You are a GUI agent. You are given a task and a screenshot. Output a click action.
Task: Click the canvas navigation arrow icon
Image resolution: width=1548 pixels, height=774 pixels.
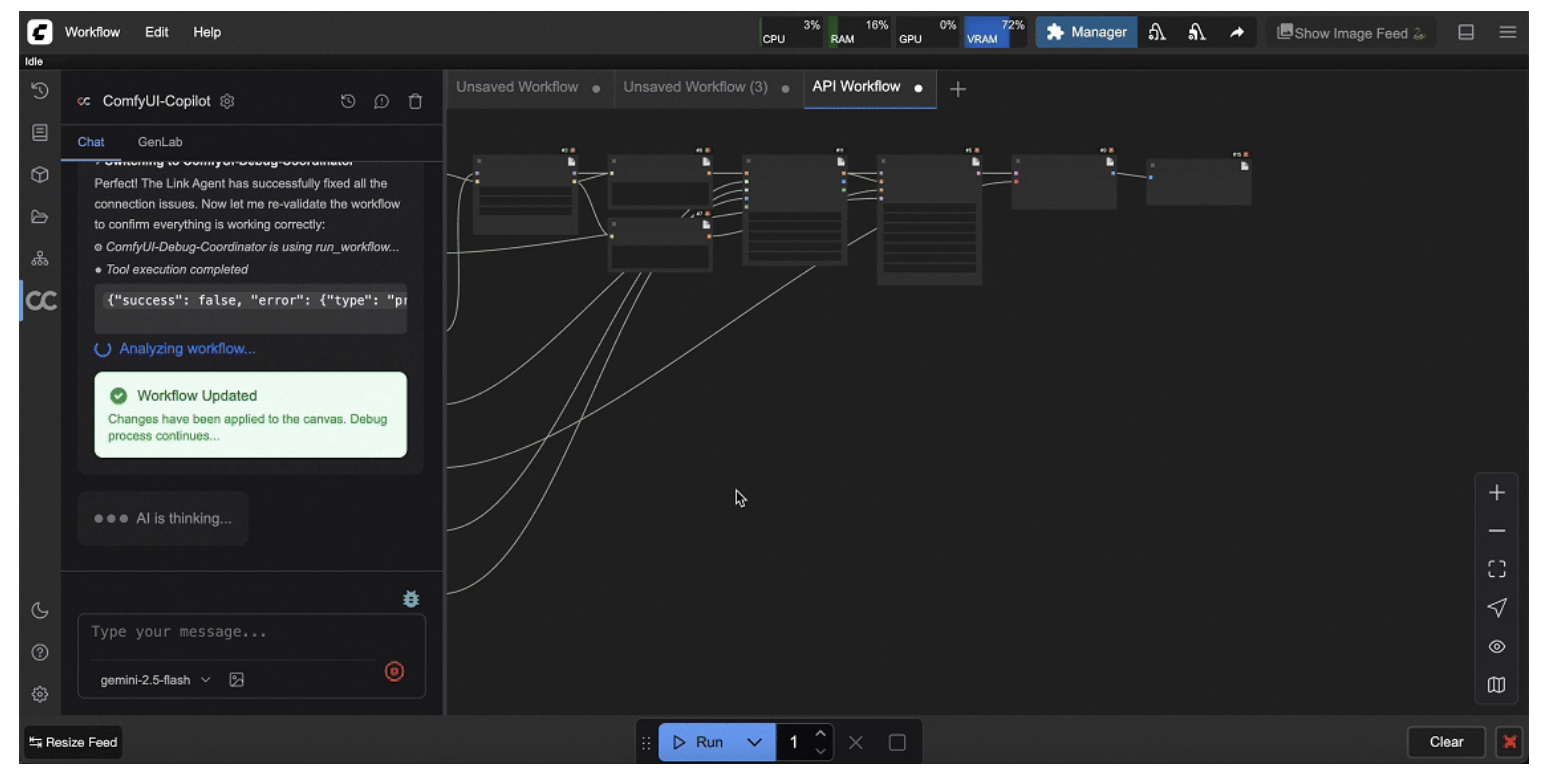1496,608
